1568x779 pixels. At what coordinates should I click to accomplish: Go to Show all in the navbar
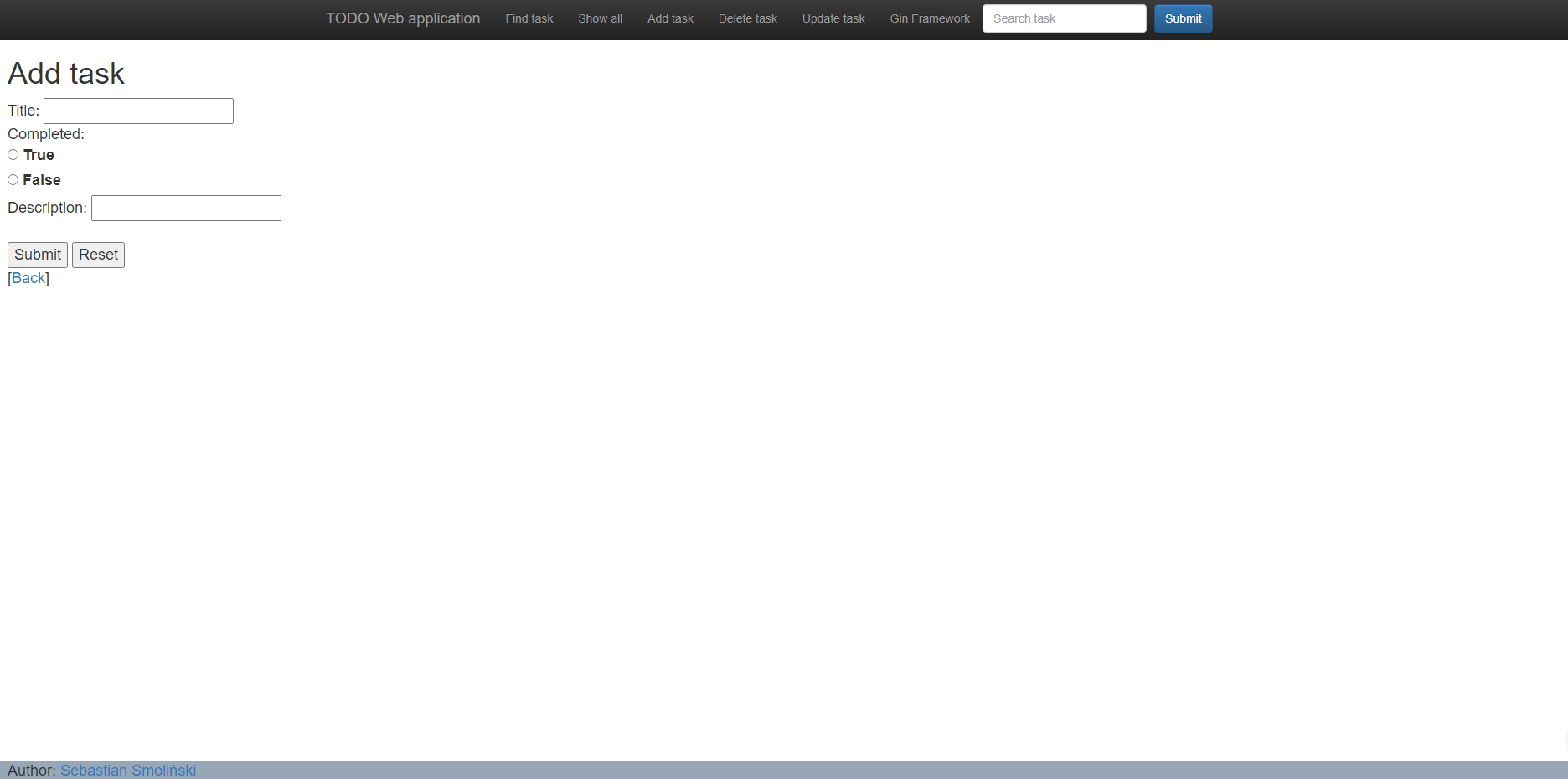pyautogui.click(x=600, y=18)
